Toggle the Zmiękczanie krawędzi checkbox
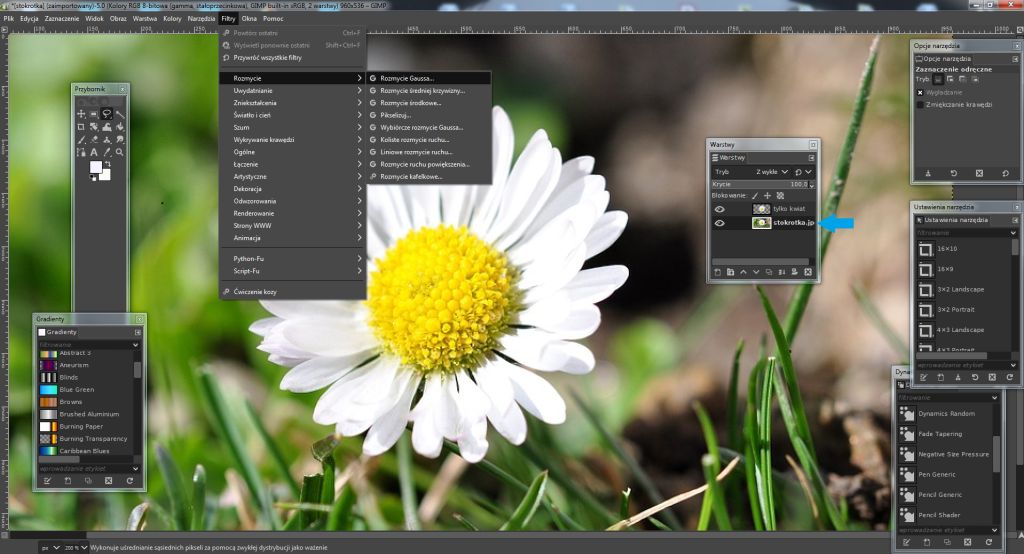Screen dimensions: 1024x554 920,105
